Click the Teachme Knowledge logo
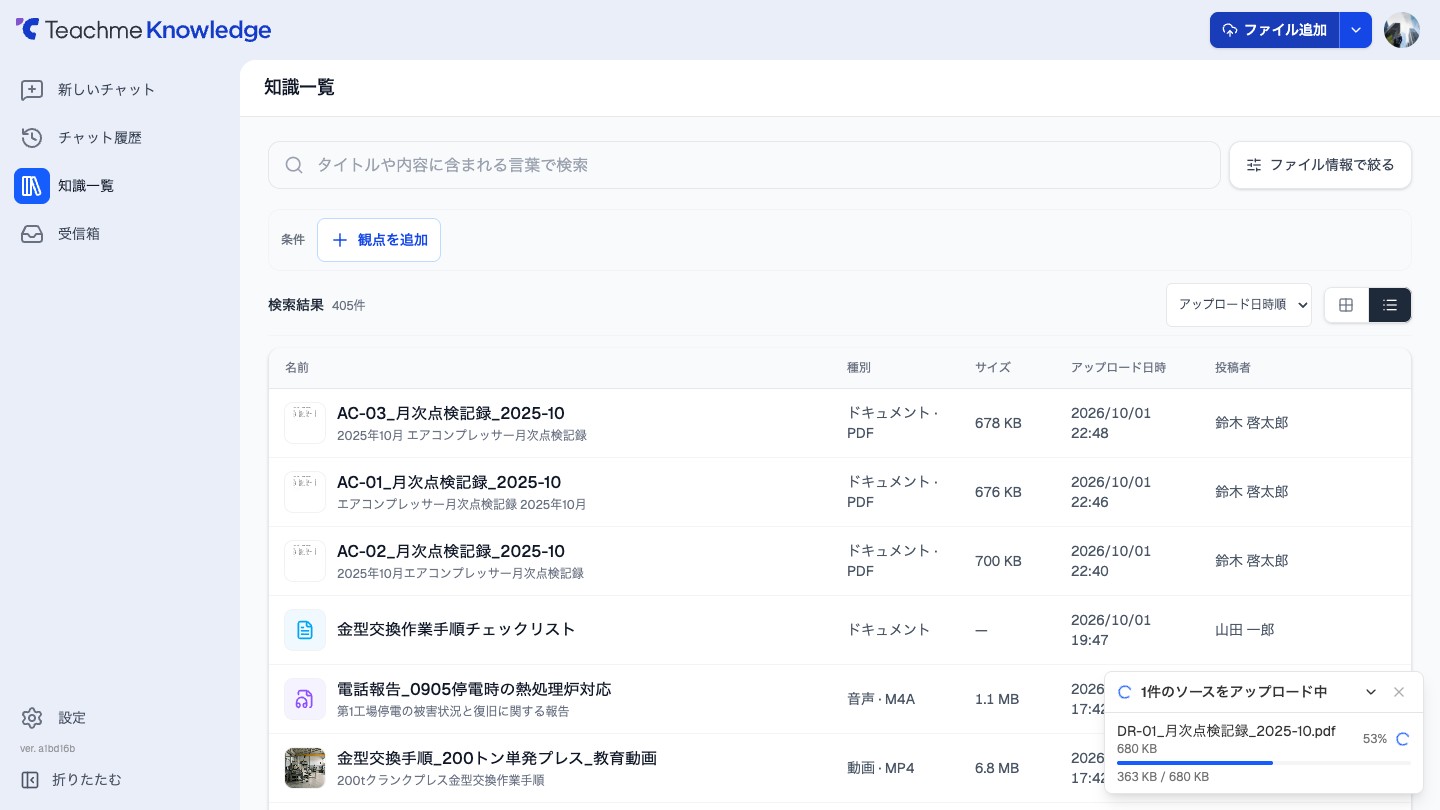This screenshot has width=1440, height=810. click(143, 30)
